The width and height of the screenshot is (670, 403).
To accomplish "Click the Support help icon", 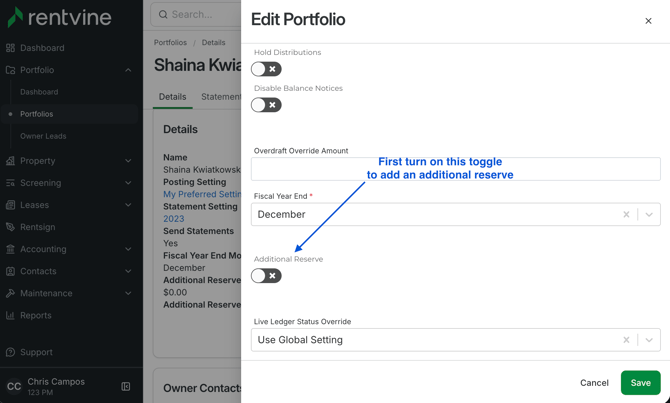I will [10, 352].
